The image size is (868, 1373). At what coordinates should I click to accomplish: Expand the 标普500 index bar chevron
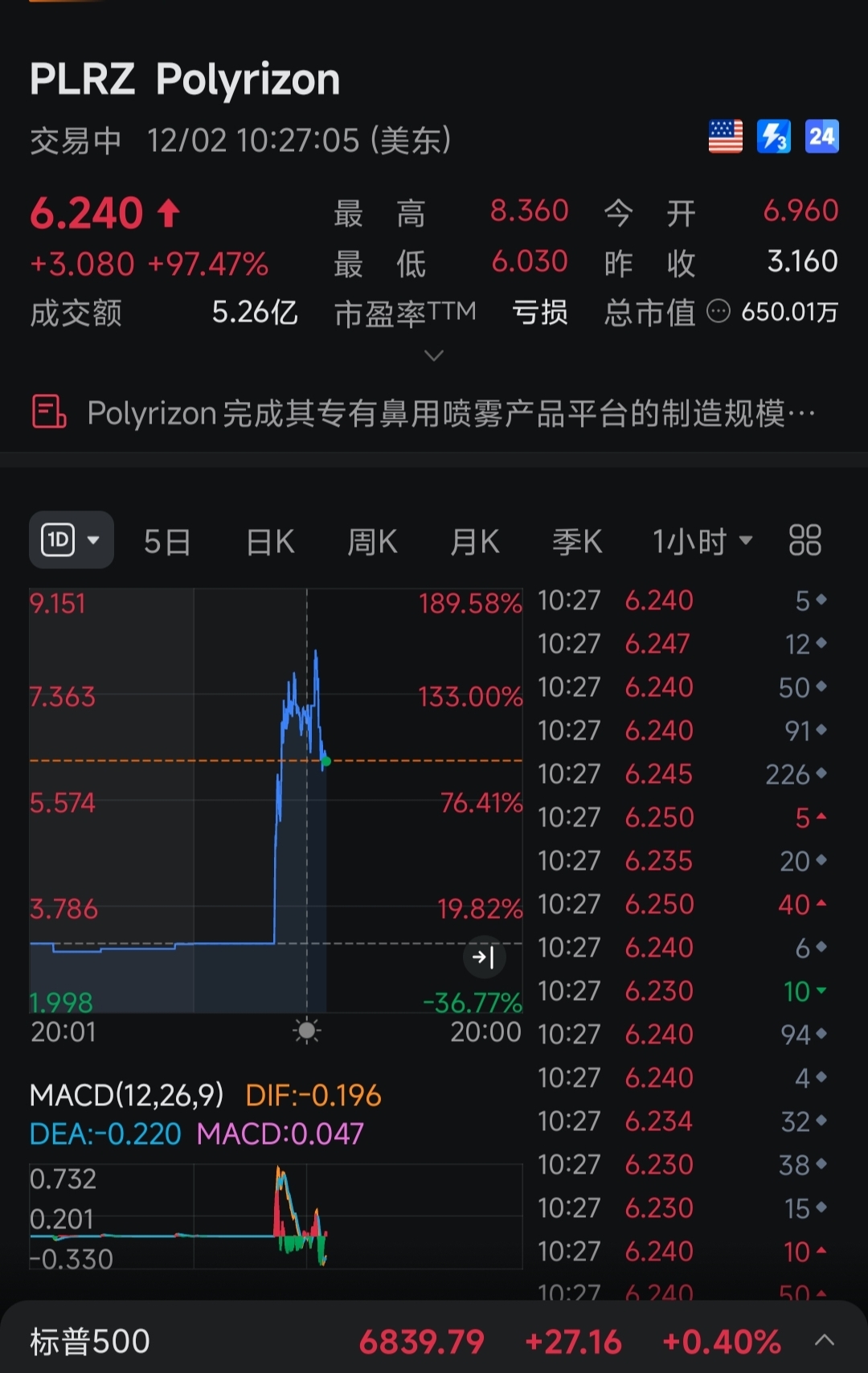825,1340
